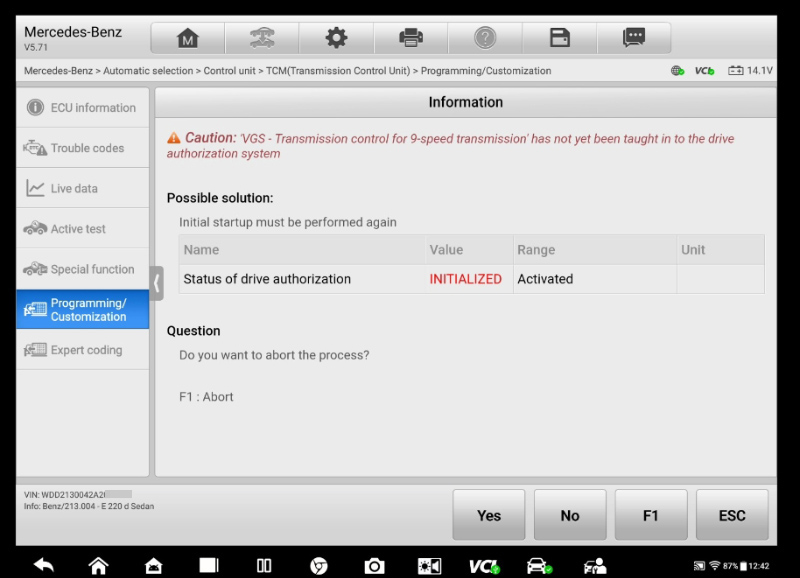Viewport: 800px width, 578px height.
Task: Tap the car diagnostics shortcut icon
Action: point(539,565)
